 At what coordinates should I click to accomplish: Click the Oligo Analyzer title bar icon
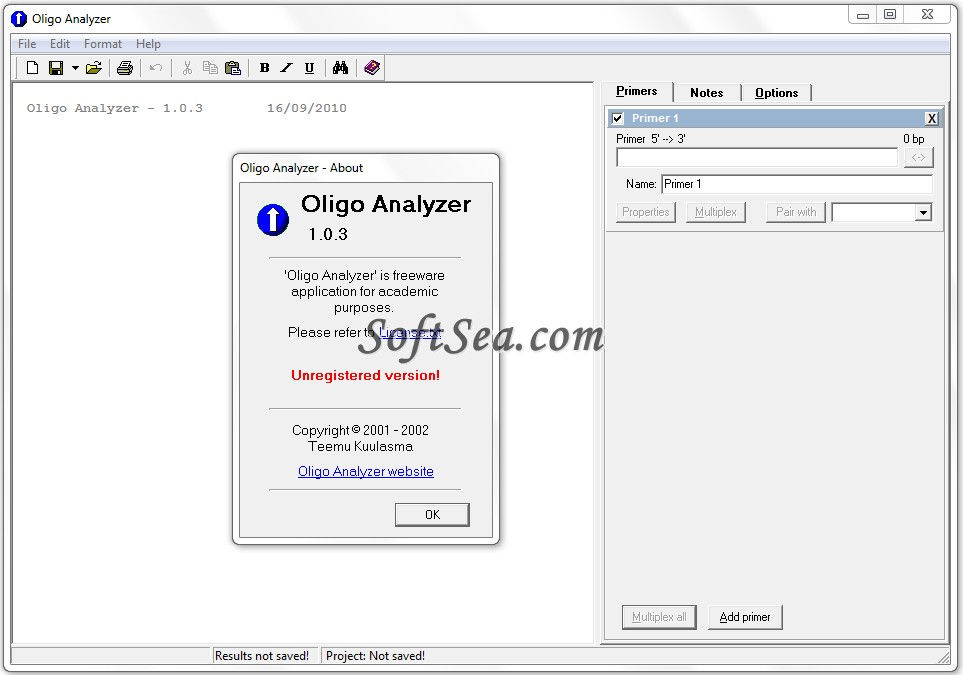click(19, 18)
